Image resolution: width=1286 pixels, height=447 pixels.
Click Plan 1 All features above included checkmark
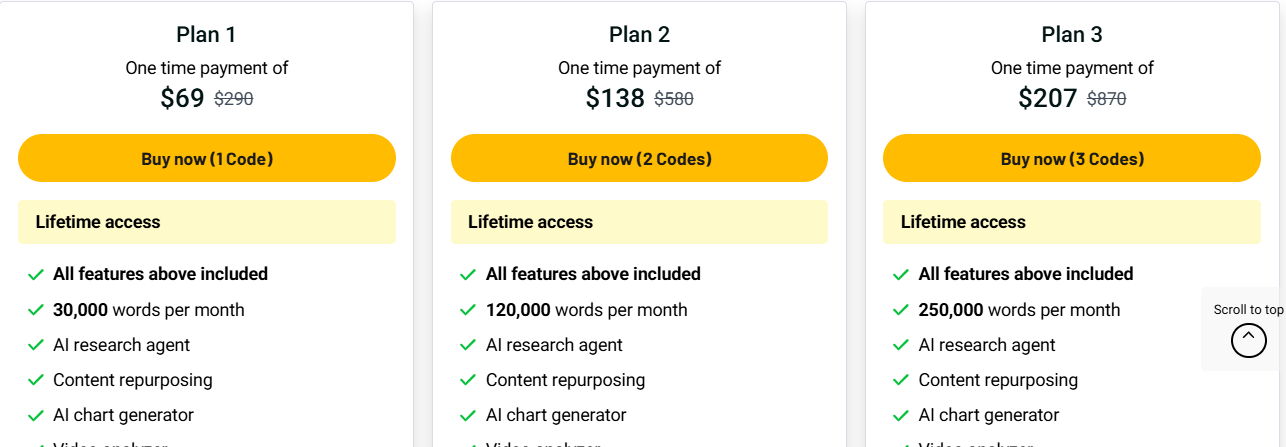[36, 274]
